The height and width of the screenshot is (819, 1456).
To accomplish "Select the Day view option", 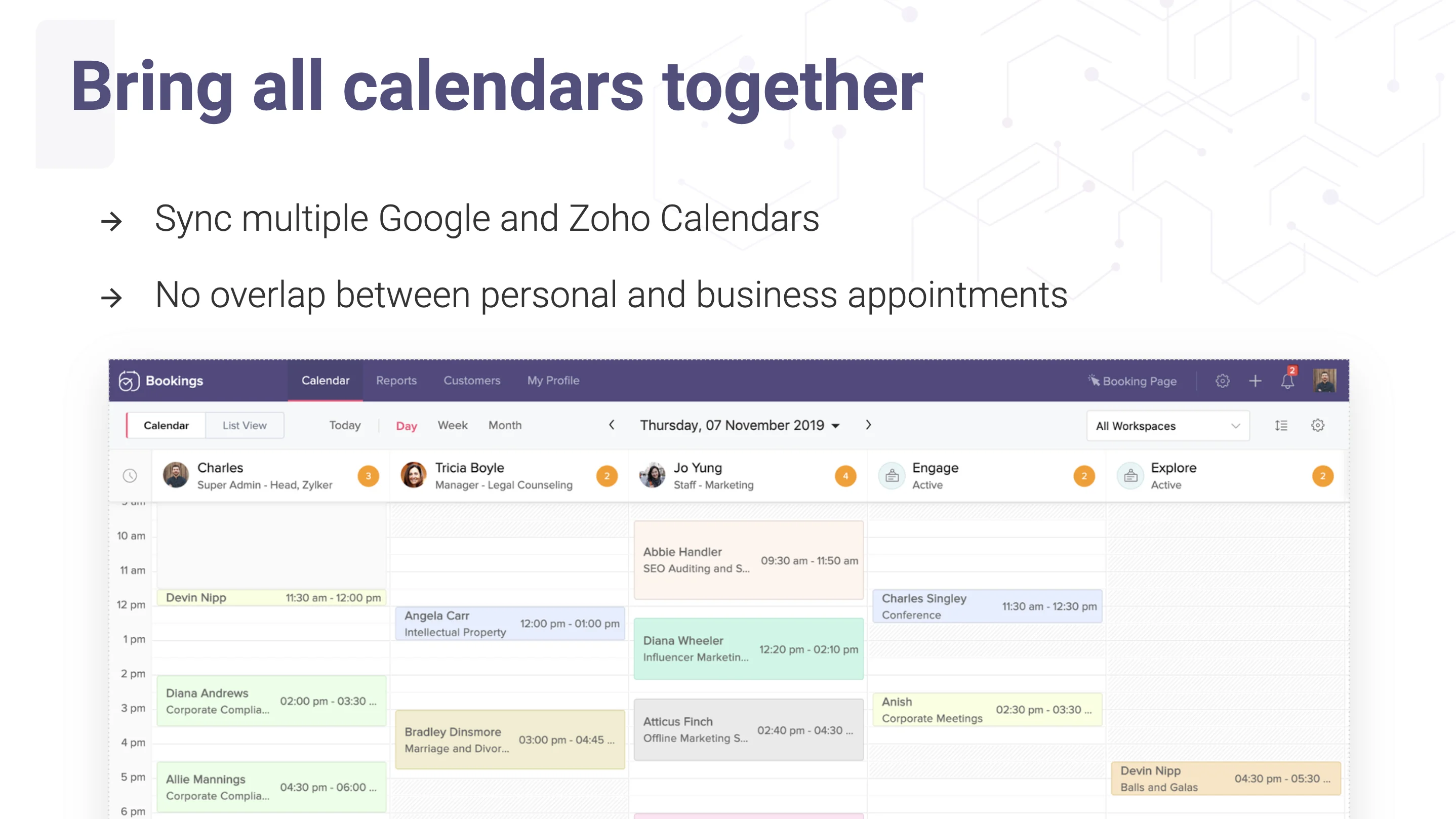I will click(406, 425).
